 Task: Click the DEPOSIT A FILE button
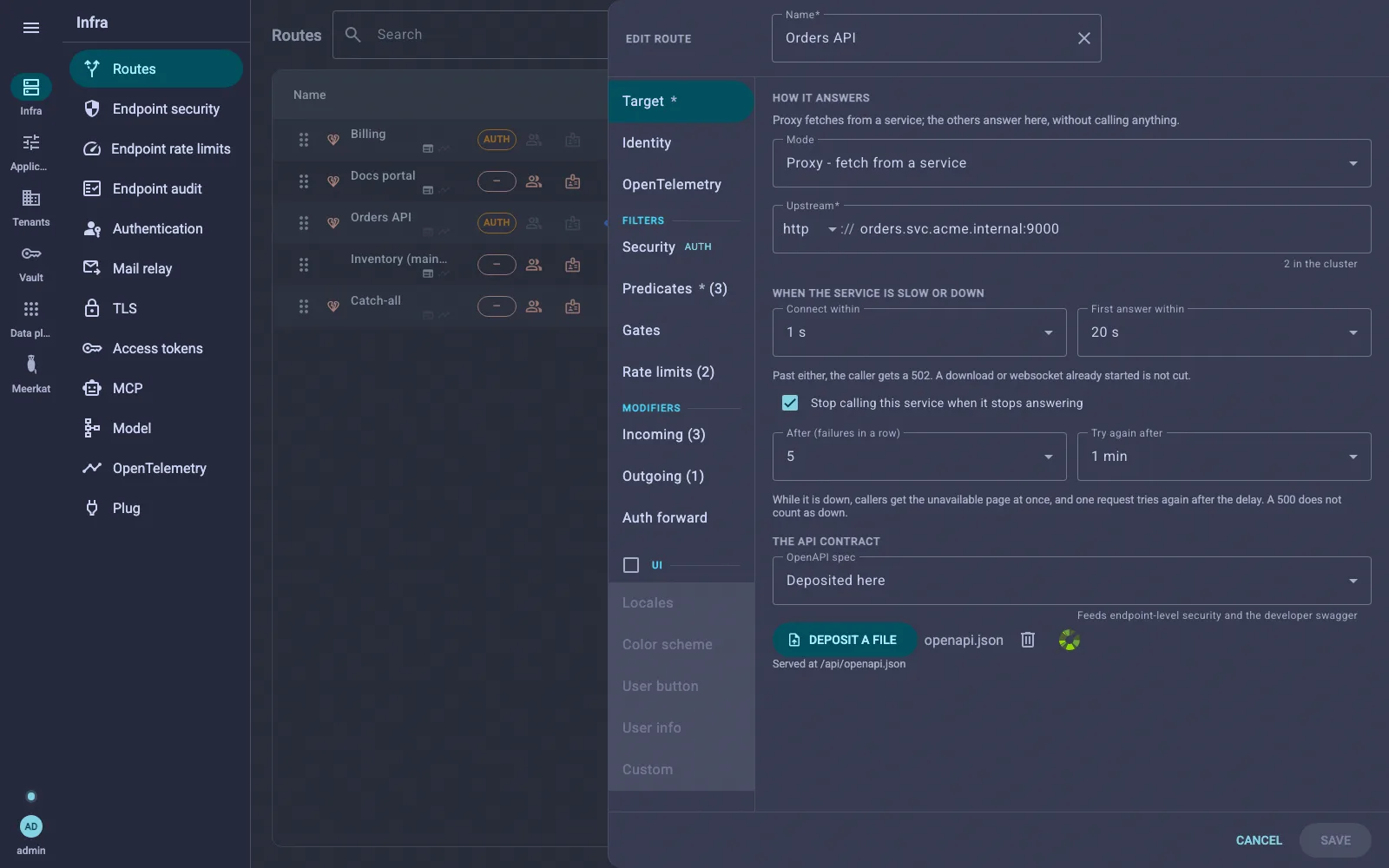pyautogui.click(x=845, y=640)
